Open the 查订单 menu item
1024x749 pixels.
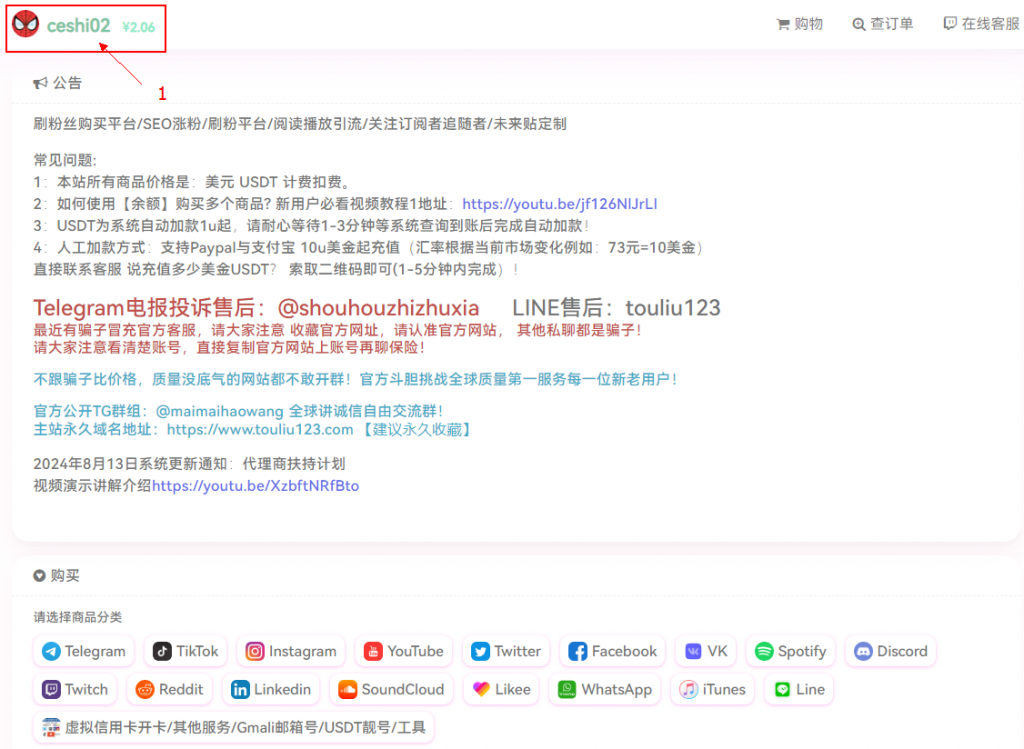click(891, 24)
